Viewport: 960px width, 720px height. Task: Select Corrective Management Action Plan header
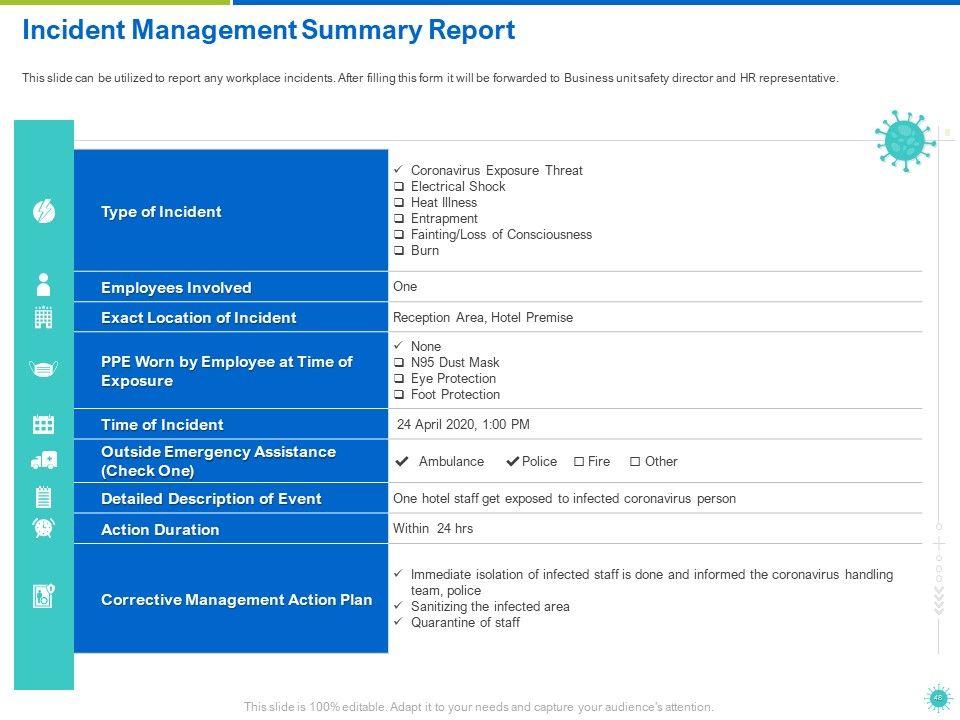236,600
